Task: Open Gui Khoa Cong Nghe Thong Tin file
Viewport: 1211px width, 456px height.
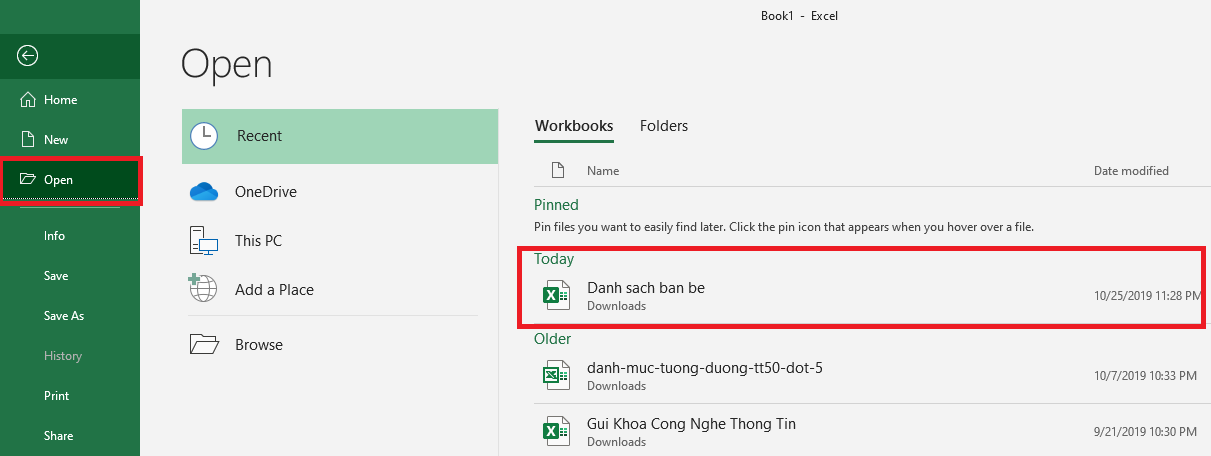Action: click(691, 424)
